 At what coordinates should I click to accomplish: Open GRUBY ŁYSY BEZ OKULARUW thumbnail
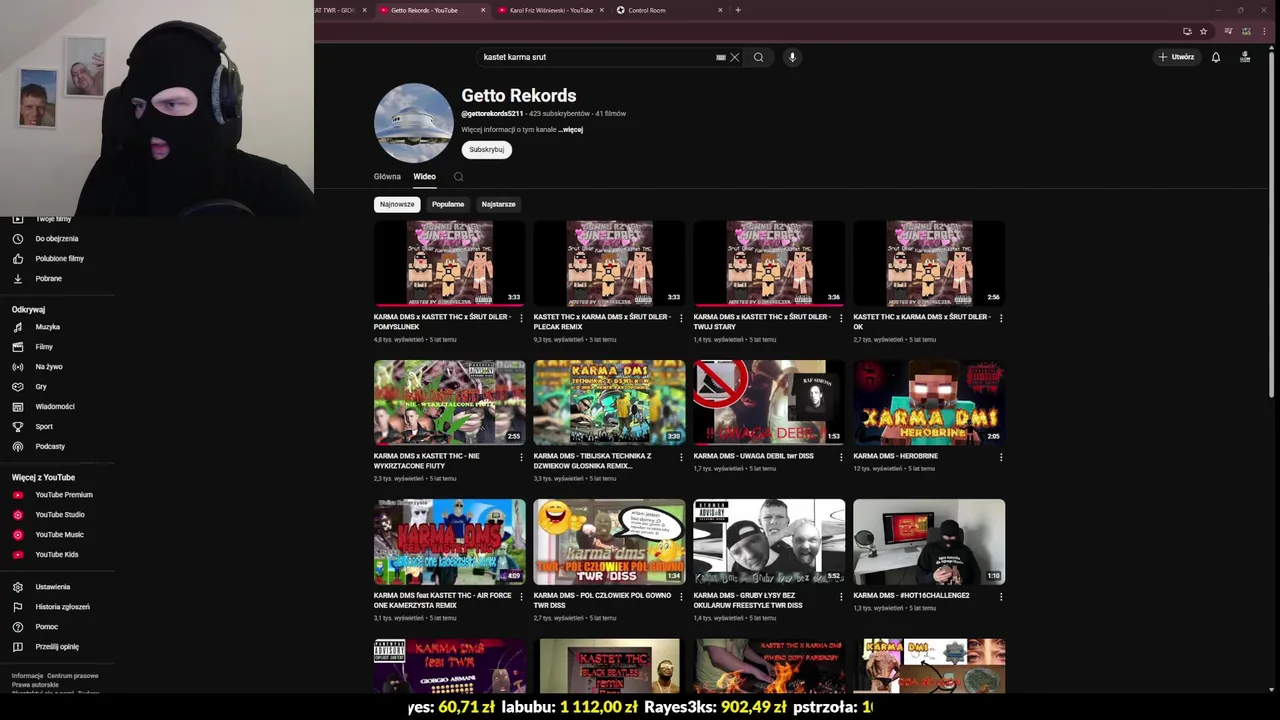[769, 542]
